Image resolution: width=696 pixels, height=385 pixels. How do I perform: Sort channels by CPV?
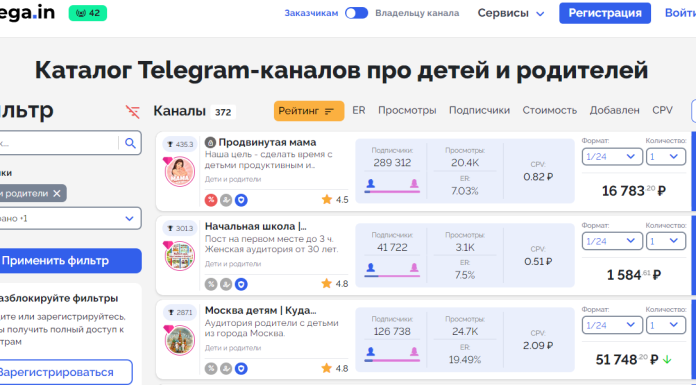[x=662, y=110]
